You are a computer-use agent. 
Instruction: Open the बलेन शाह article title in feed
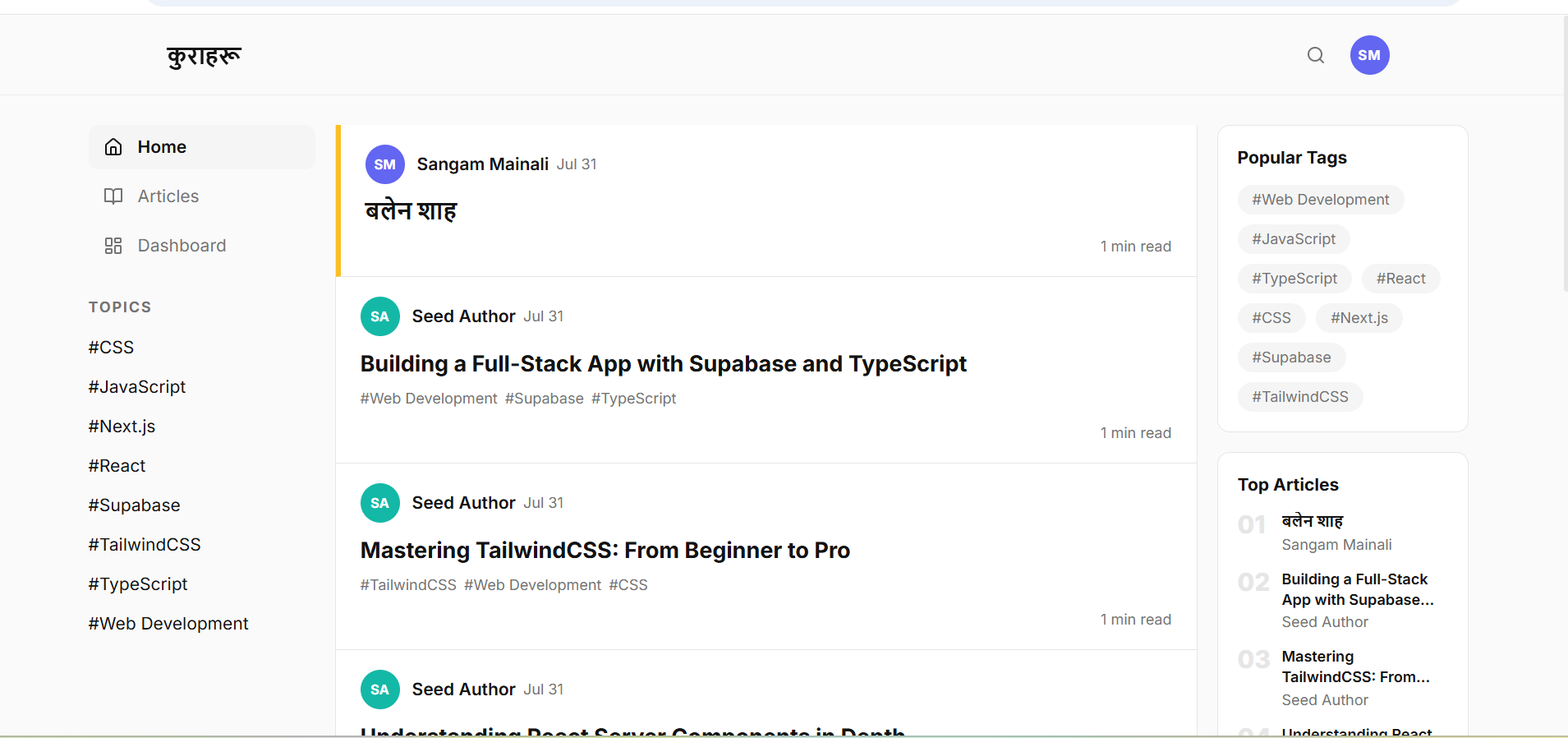tap(411, 211)
